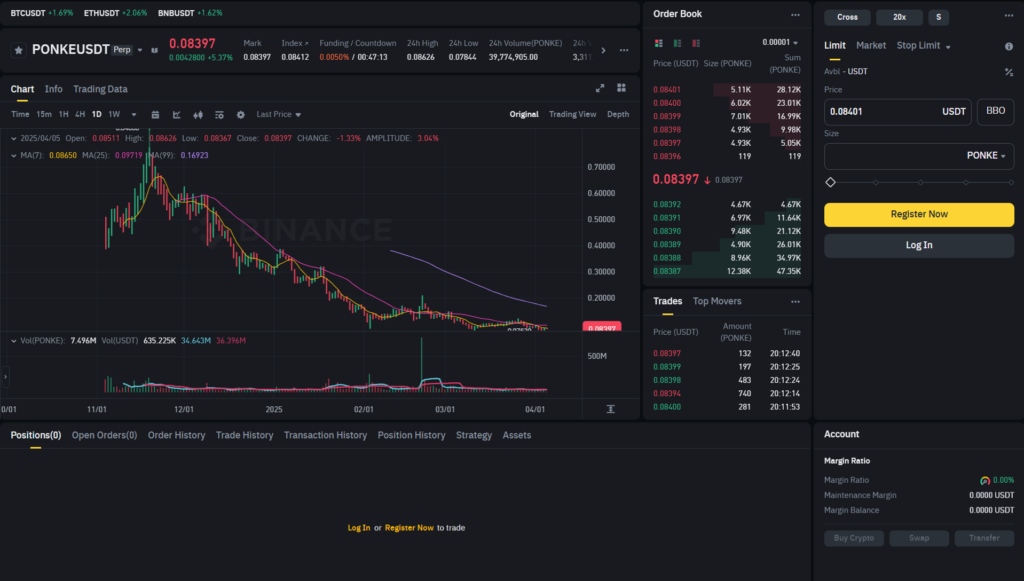
Task: Expand the order book 0.00001 precision dropdown
Action: 780,43
